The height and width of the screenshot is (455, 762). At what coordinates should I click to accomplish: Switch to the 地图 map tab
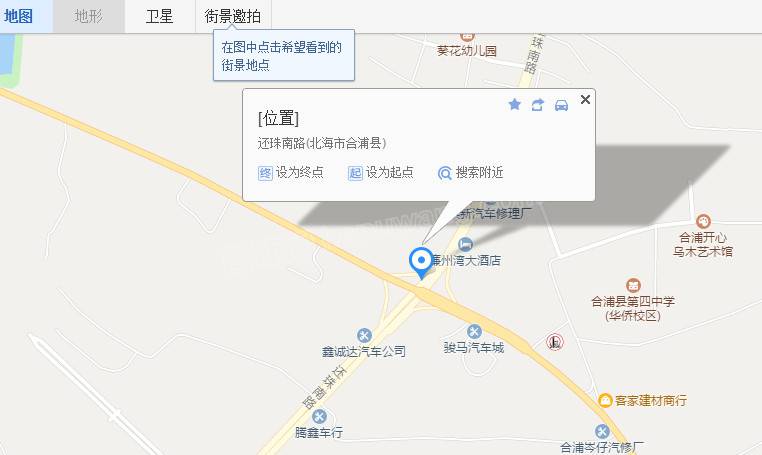19,17
